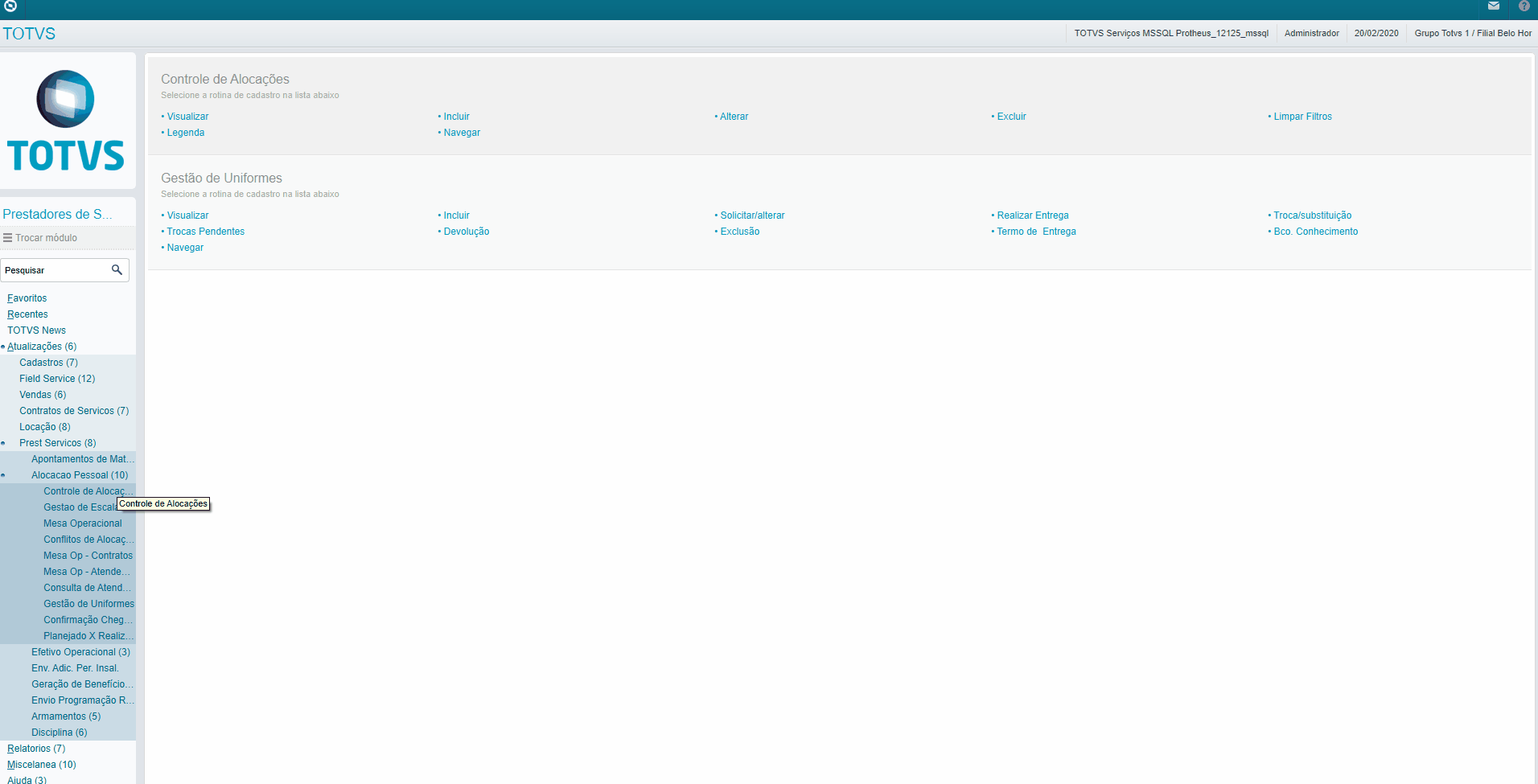Select Gestão de Uniformes in sidebar tree

(88, 604)
